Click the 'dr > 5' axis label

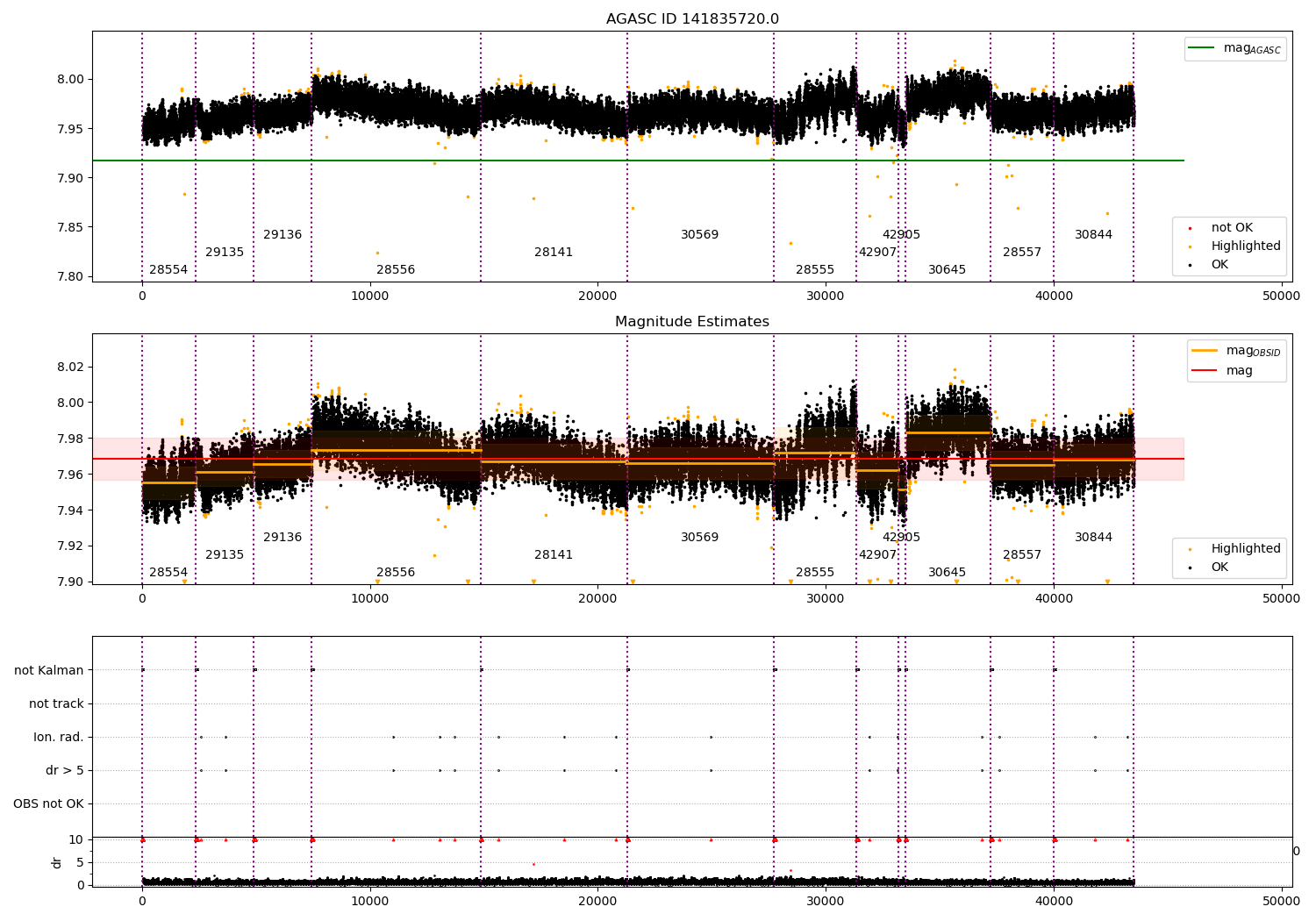pos(65,771)
